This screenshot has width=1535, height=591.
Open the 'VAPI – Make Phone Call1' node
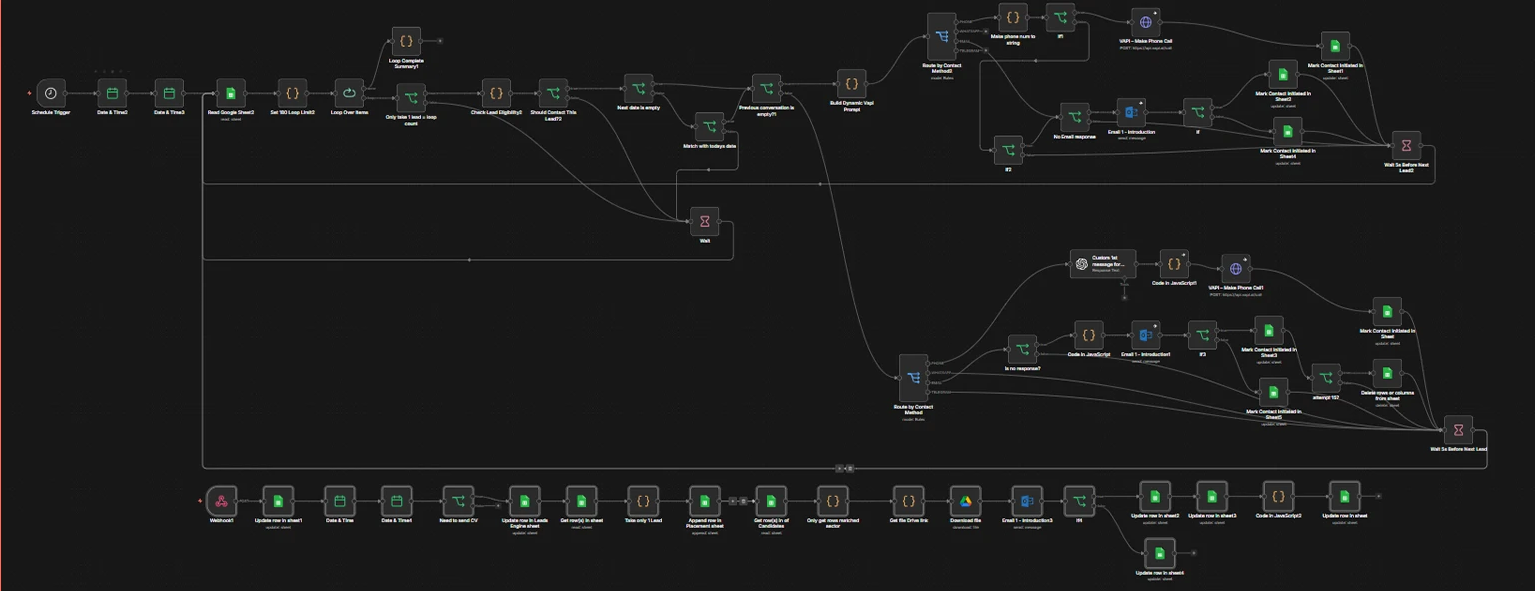pyautogui.click(x=1236, y=268)
